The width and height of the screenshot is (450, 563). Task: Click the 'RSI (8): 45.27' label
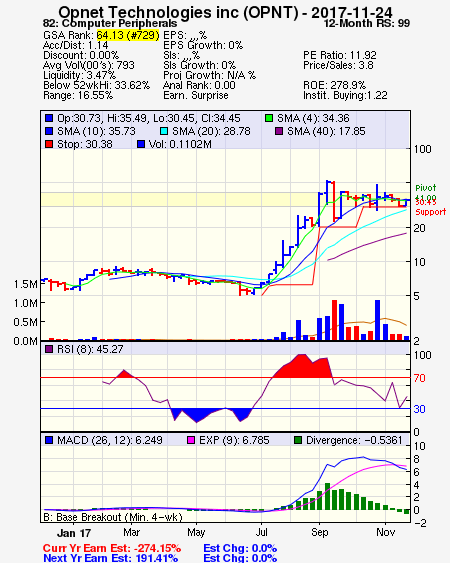coord(90,349)
